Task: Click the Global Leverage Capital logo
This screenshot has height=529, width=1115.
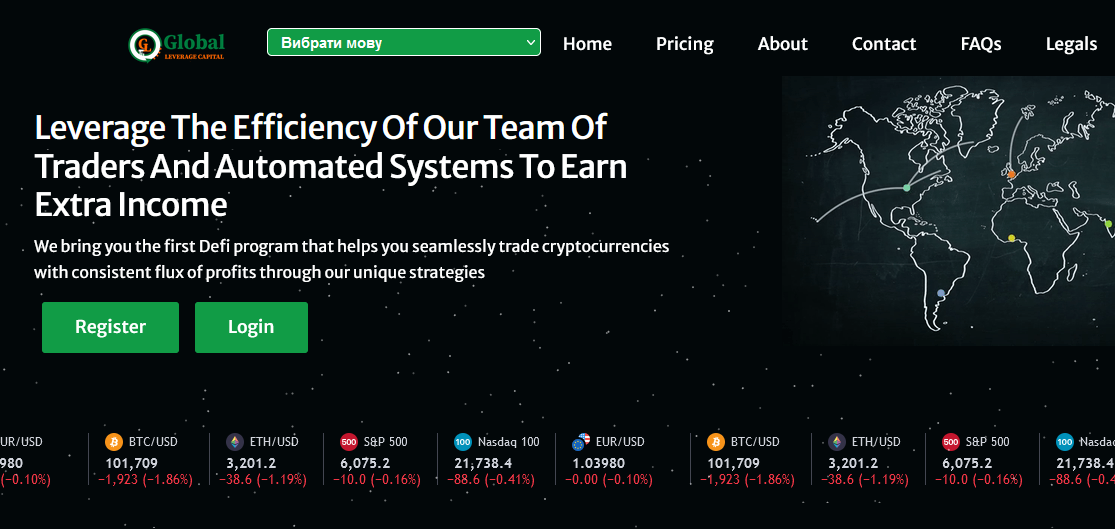Action: pos(177,44)
